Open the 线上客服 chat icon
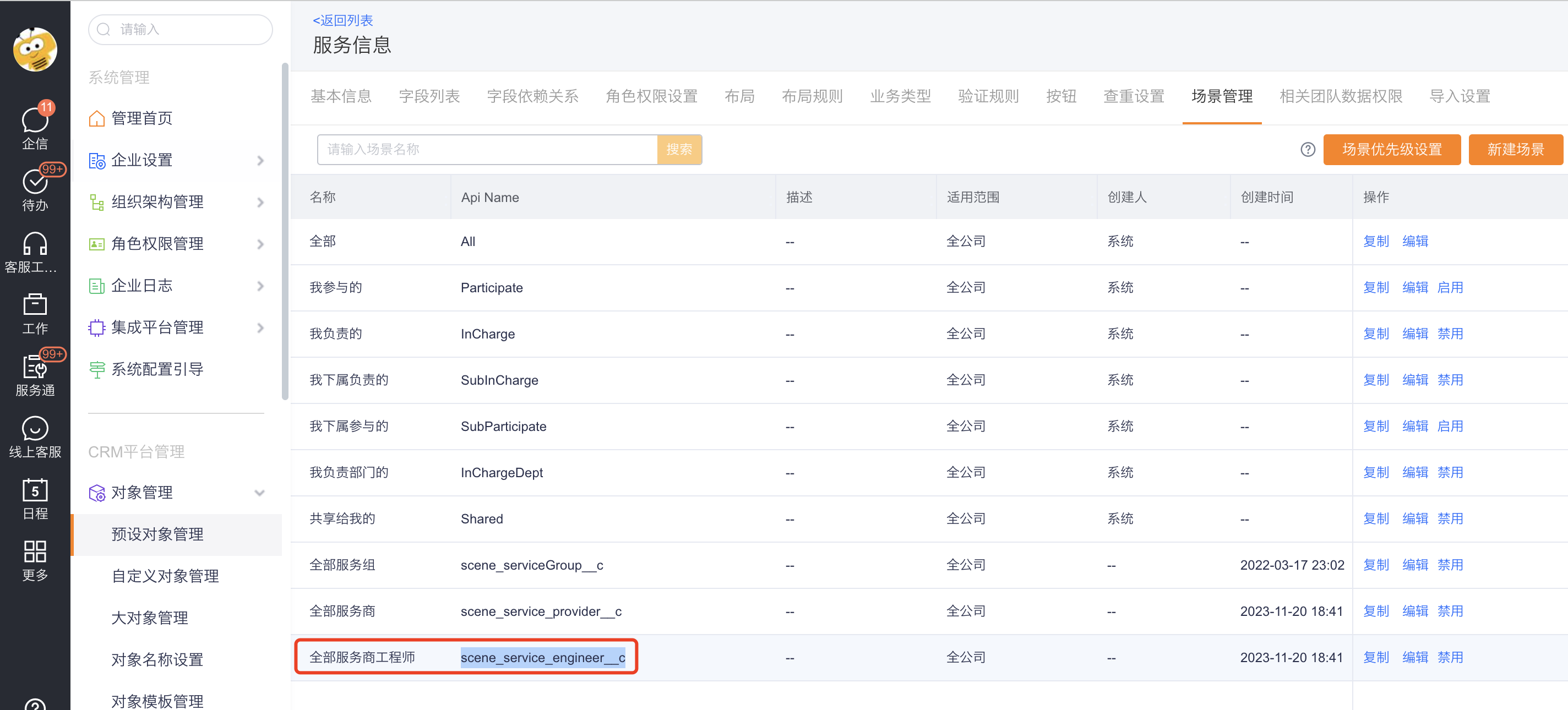This screenshot has height=710, width=1568. click(35, 428)
